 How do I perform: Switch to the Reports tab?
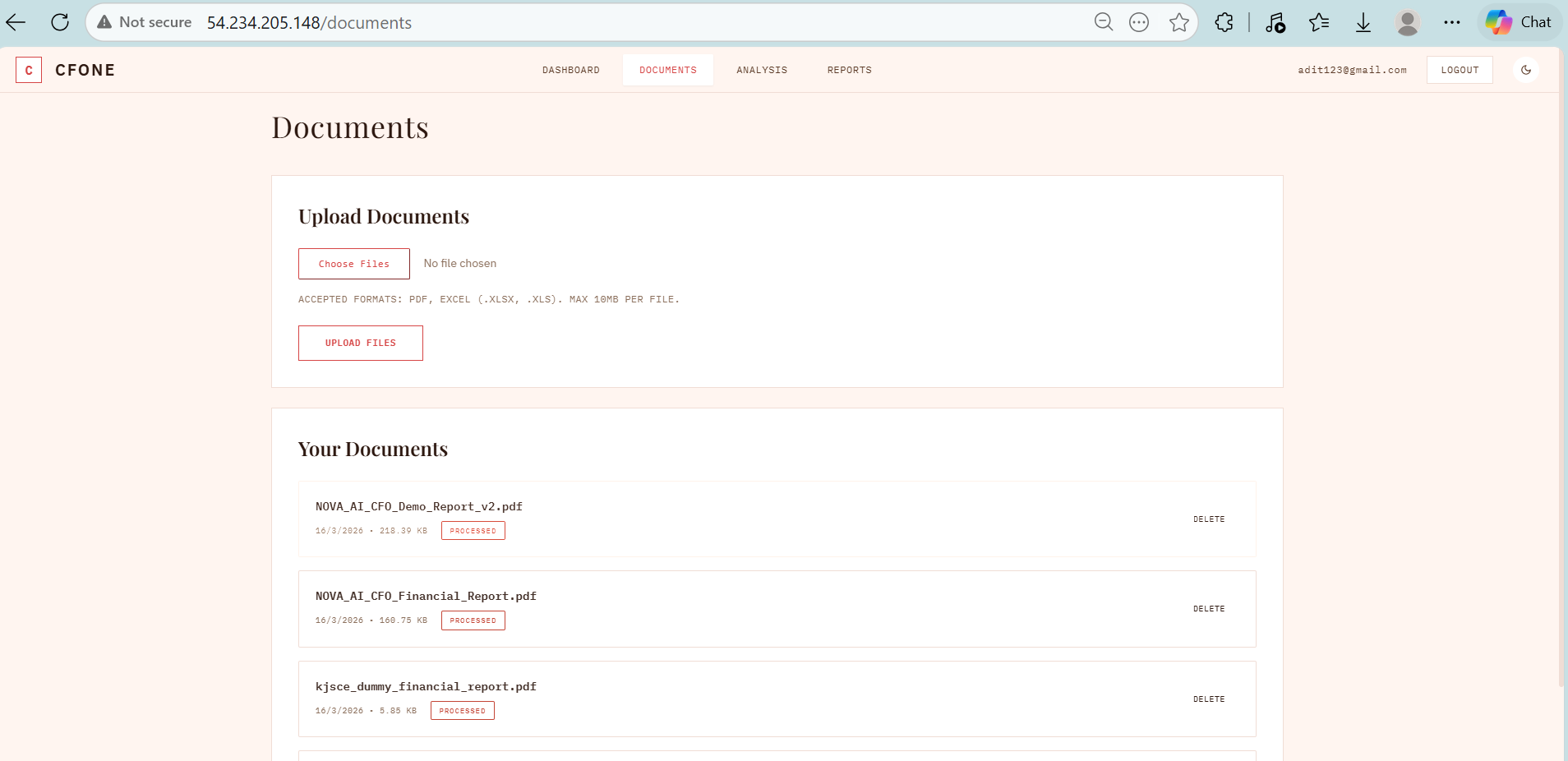point(850,70)
